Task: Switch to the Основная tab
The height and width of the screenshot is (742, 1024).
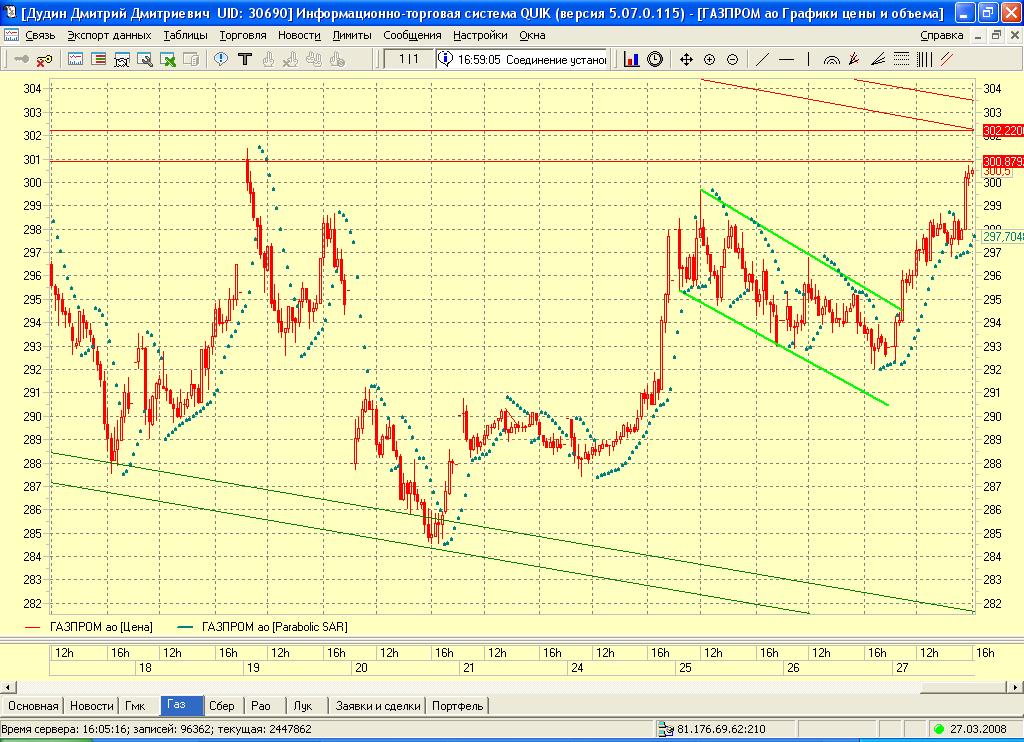Action: point(33,705)
